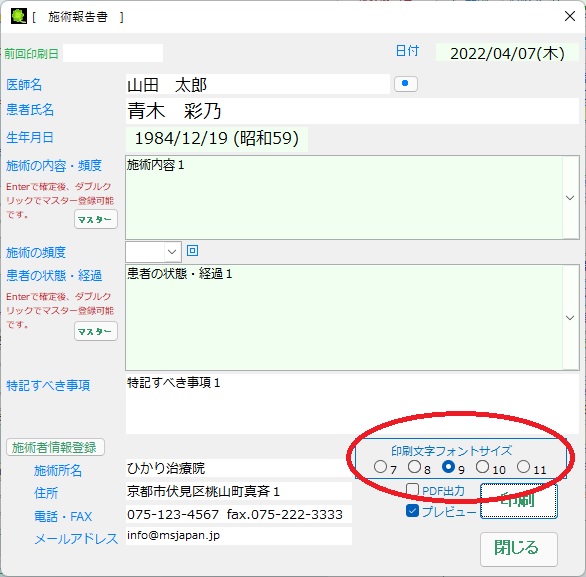Select font size 10 radio button

482,466
